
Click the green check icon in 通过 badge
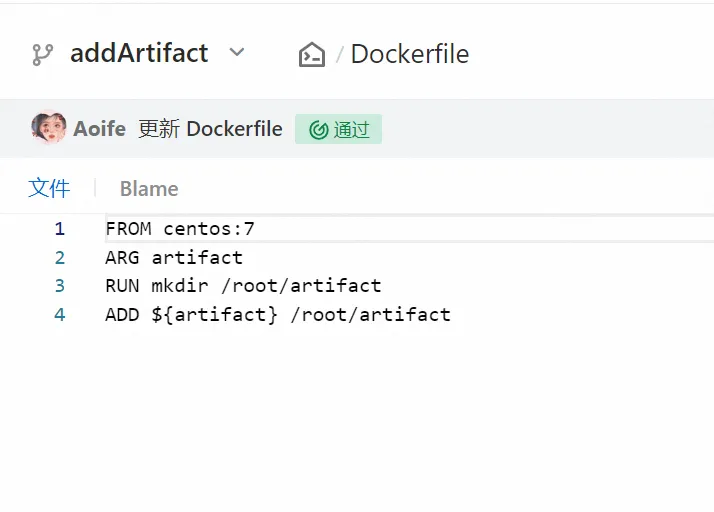click(x=319, y=130)
